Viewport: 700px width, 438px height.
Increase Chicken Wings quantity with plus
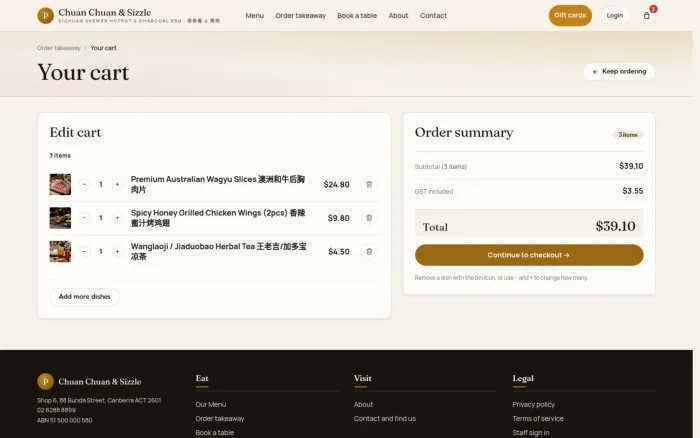pyautogui.click(x=117, y=218)
